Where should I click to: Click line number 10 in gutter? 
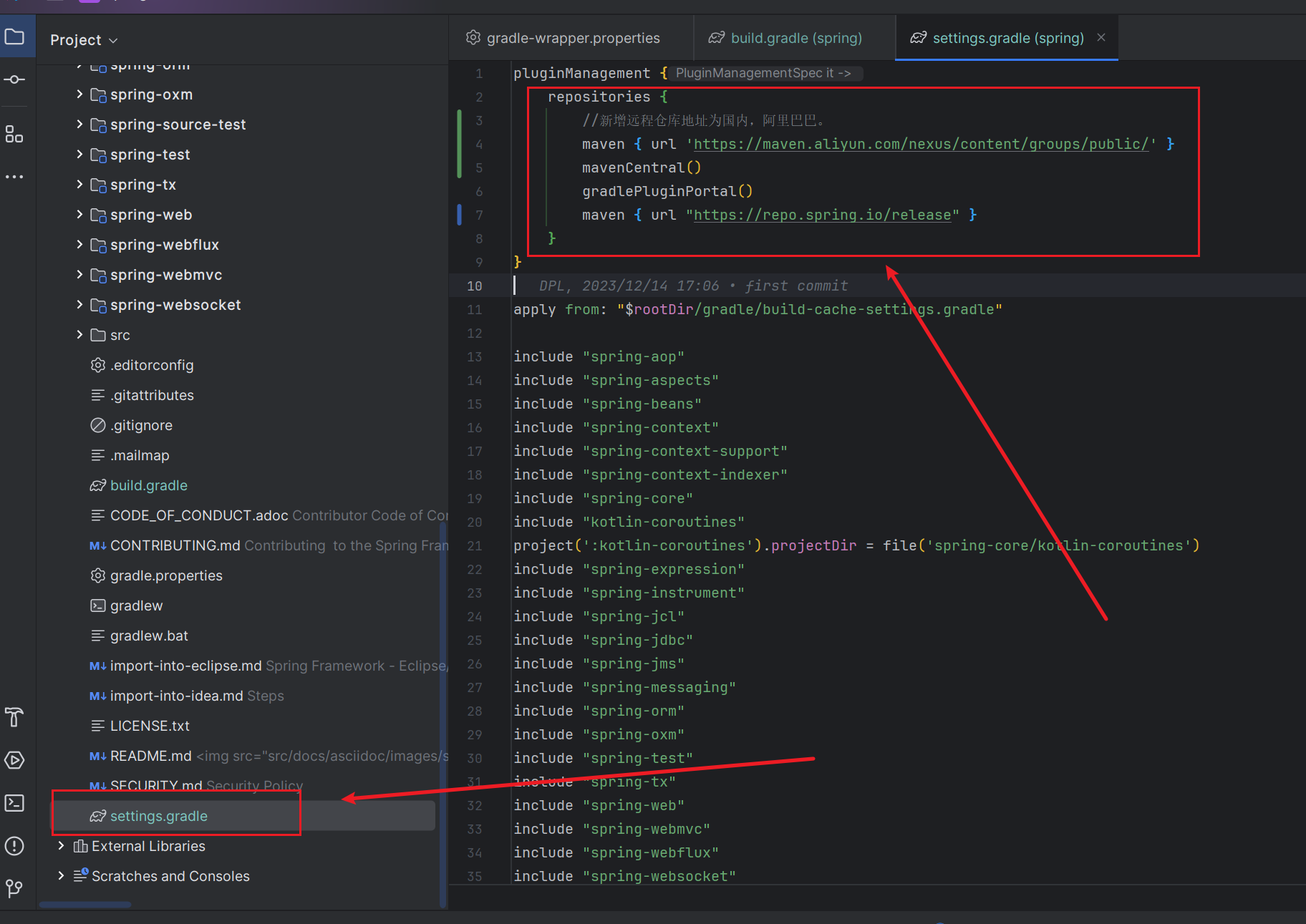[x=475, y=286]
